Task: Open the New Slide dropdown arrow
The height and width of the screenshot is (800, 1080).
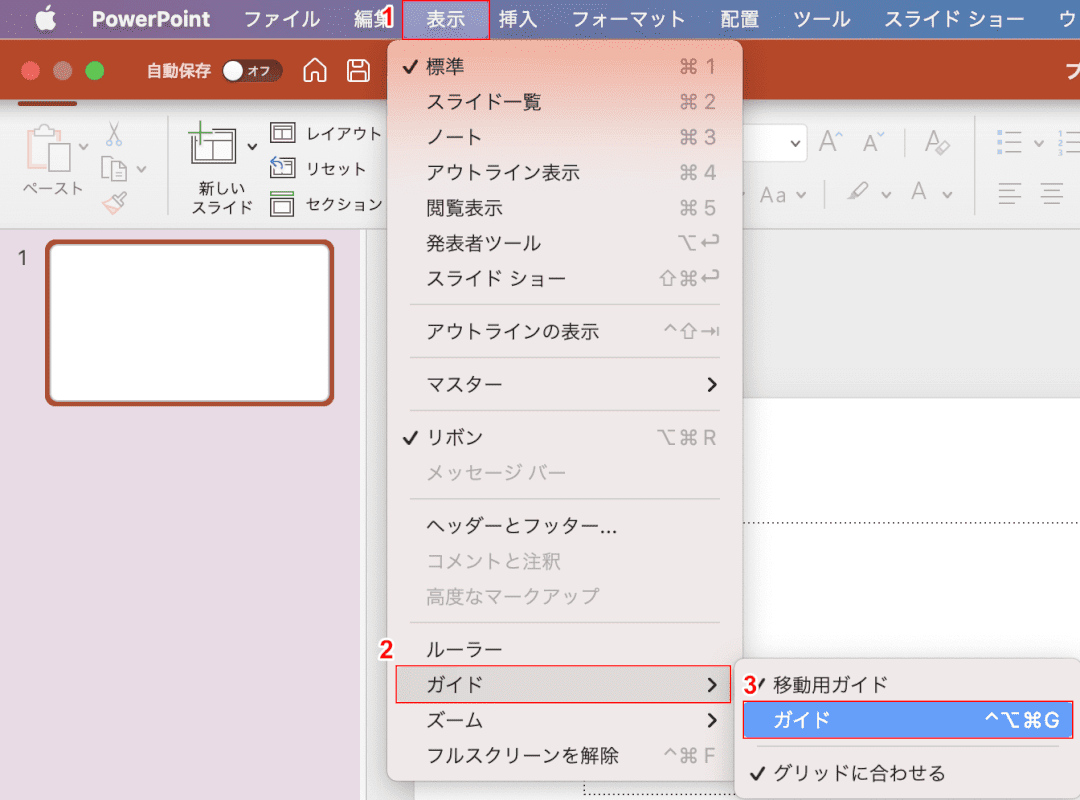Action: (x=252, y=146)
